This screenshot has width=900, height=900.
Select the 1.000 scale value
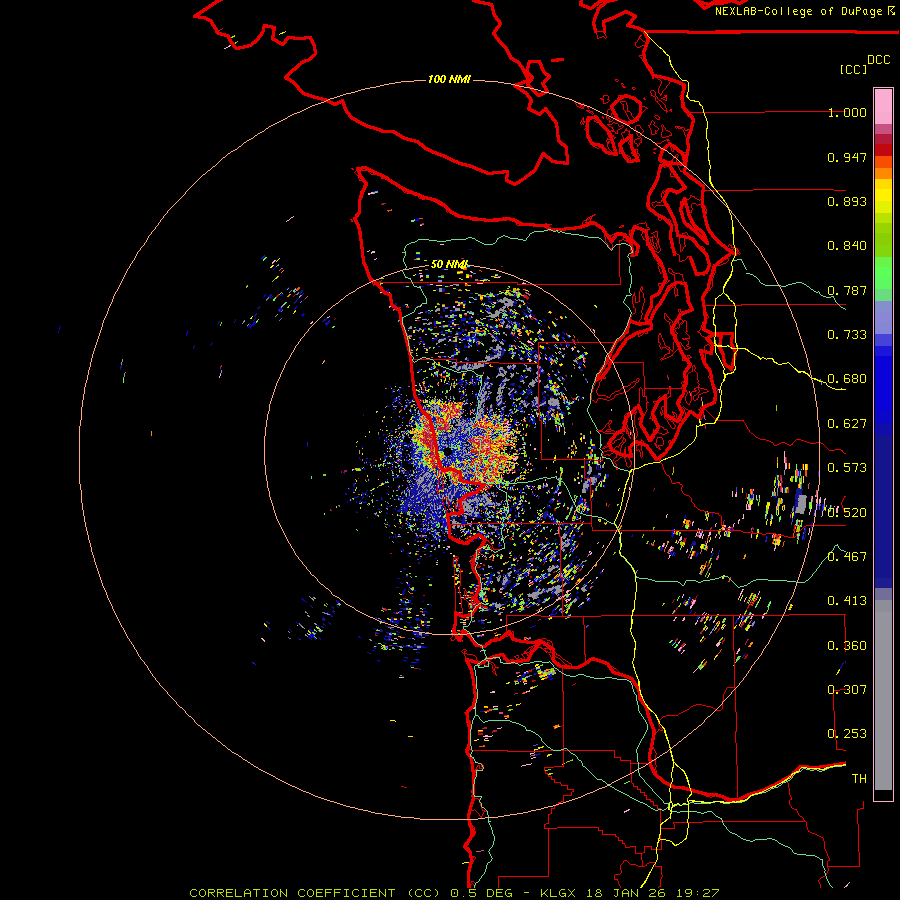coord(847,112)
